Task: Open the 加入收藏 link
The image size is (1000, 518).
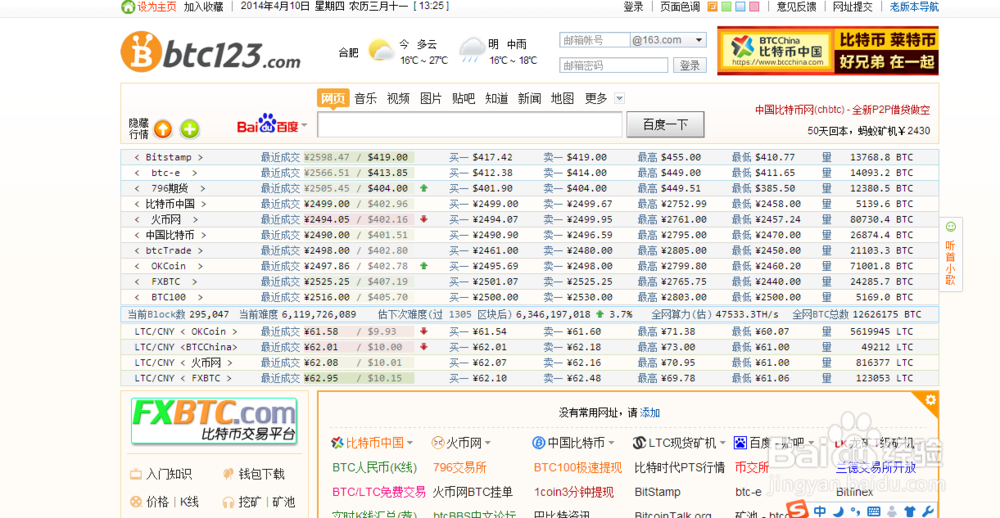Action: [203, 7]
